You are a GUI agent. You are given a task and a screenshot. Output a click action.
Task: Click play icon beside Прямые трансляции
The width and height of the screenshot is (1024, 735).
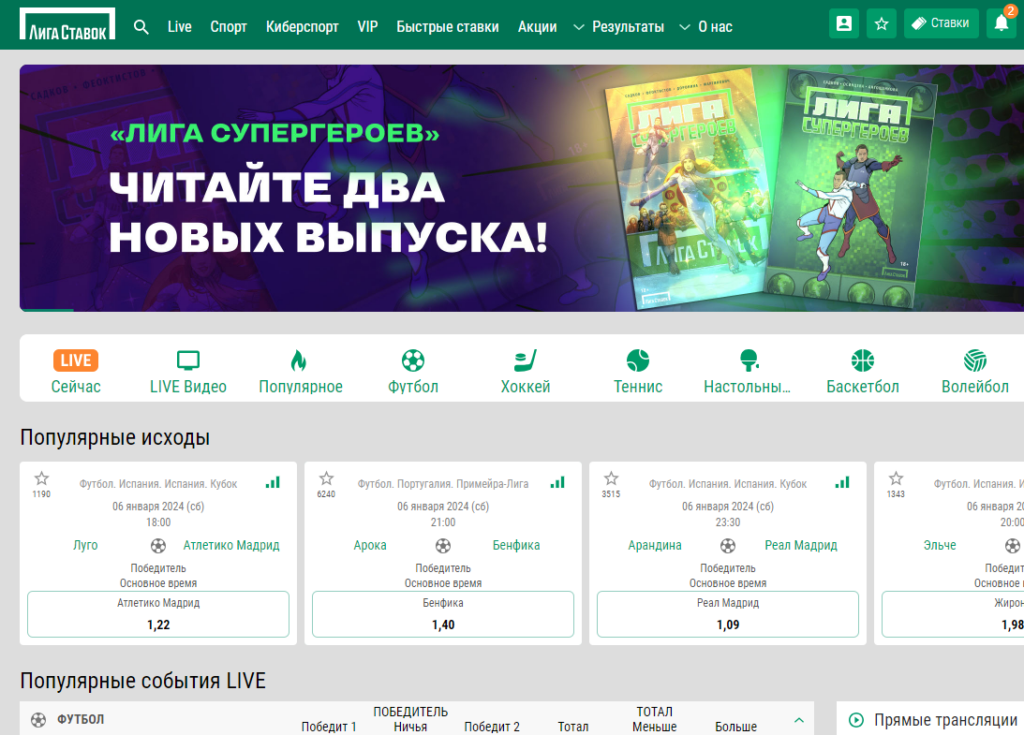[856, 720]
